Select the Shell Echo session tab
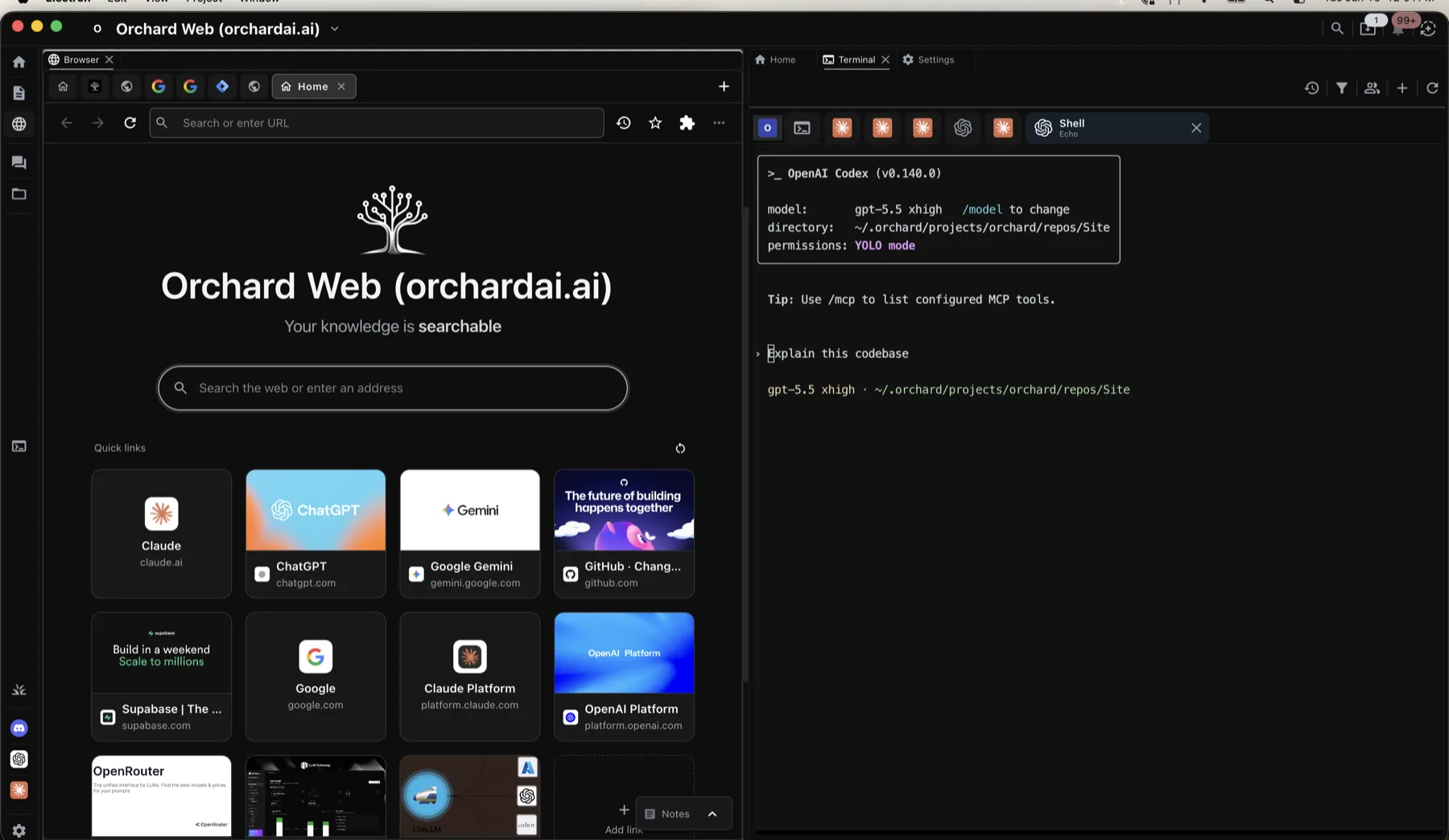Screen dimensions: 1449x840 click(1117, 128)
